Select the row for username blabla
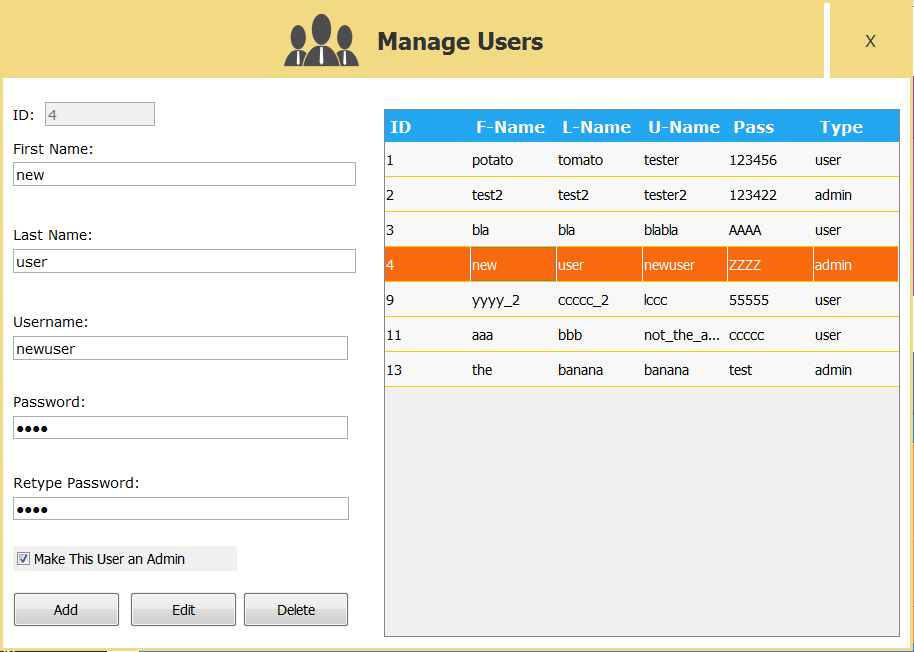914x652 pixels. (x=600, y=229)
